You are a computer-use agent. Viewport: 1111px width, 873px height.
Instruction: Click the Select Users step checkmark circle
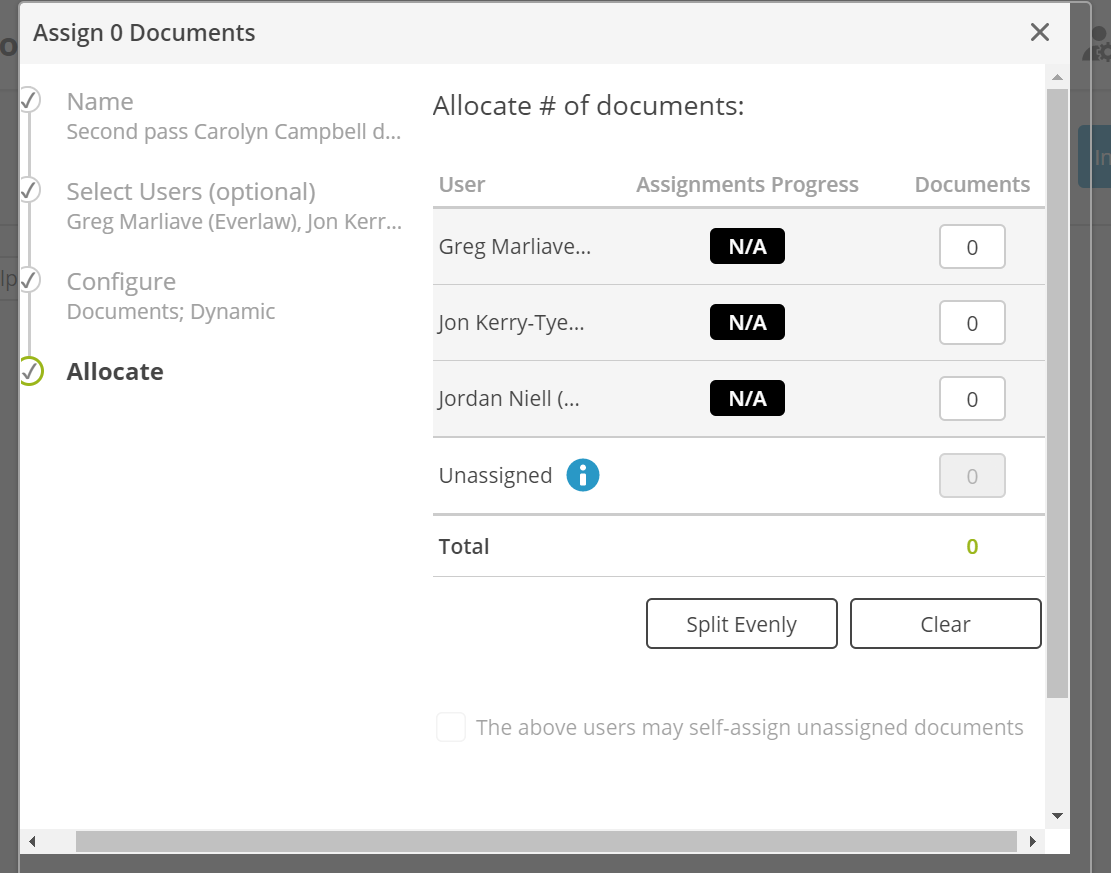(x=28, y=190)
